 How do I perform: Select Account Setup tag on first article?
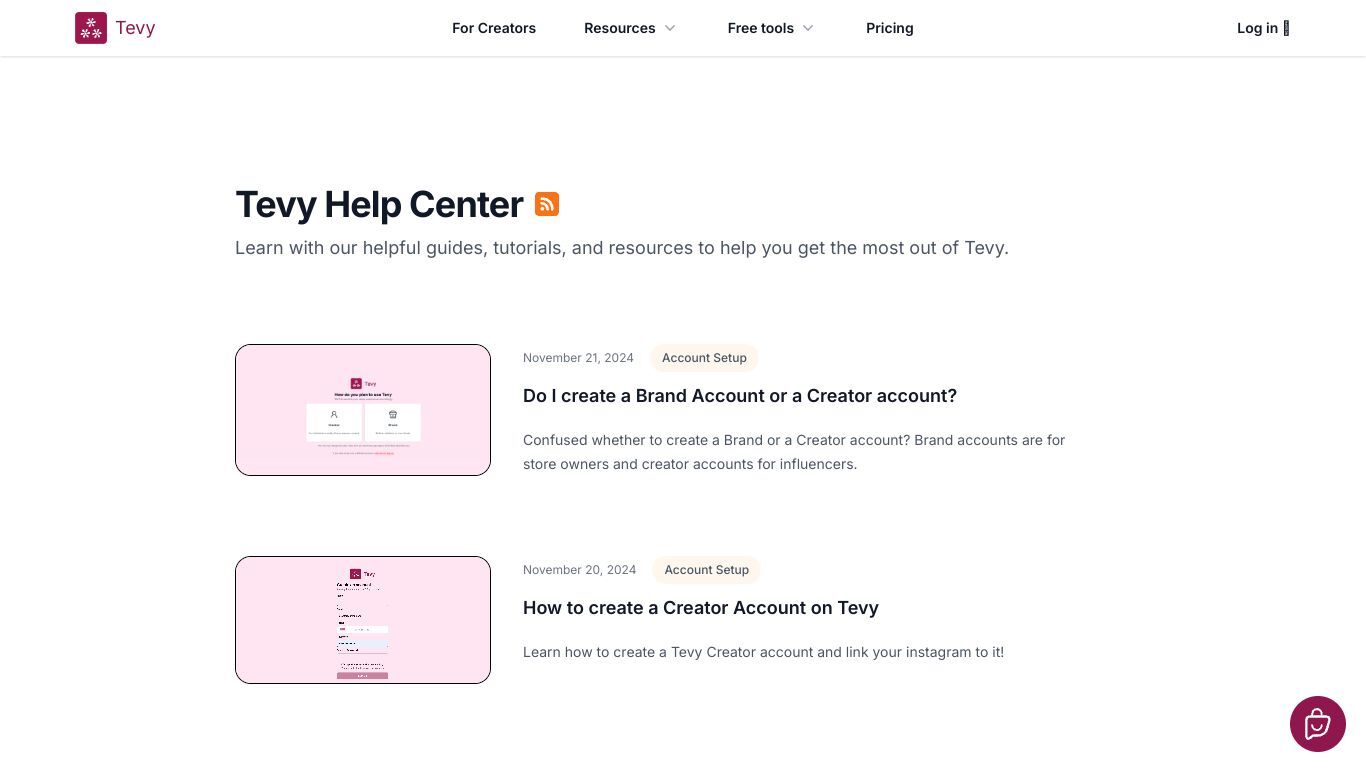point(704,358)
